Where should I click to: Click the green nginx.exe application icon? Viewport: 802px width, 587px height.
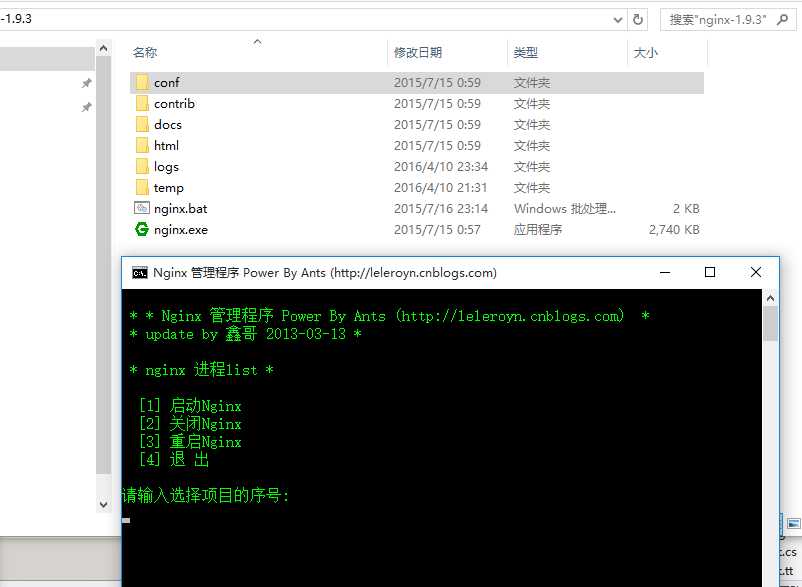pos(142,229)
